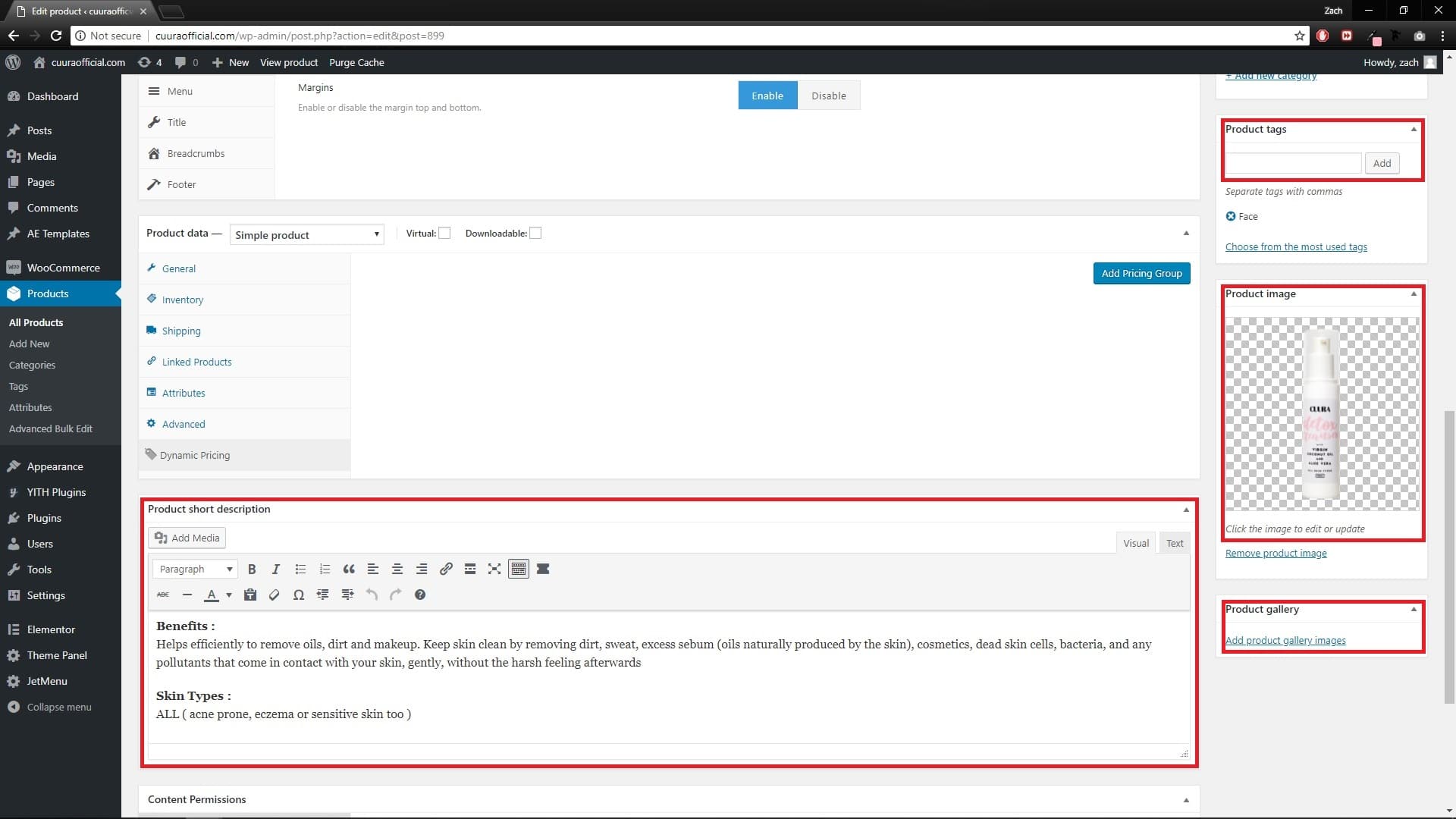Open keyboard shortcuts help icon
Image resolution: width=1456 pixels, height=819 pixels.
click(x=420, y=595)
